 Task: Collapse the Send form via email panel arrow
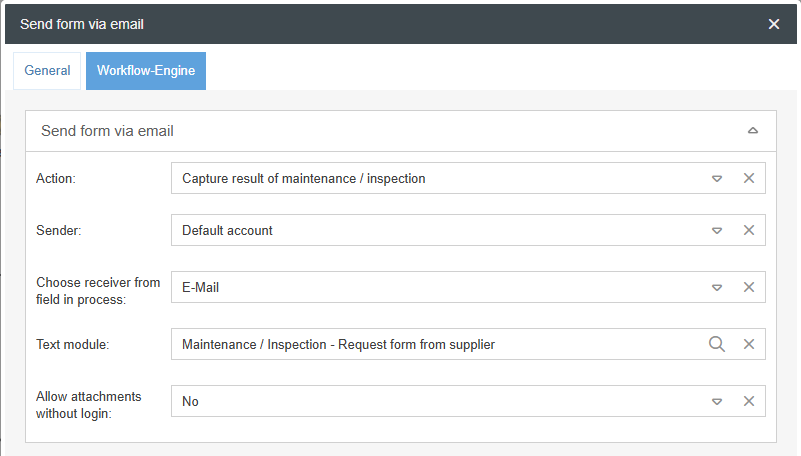(x=753, y=131)
